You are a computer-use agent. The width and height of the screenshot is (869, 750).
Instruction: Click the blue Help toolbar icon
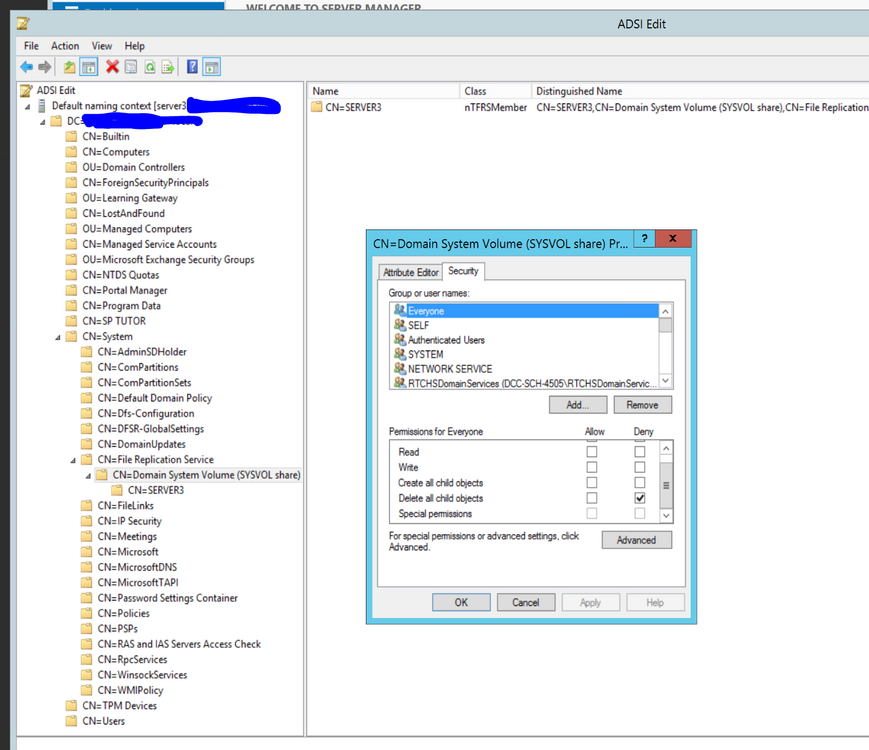[192, 67]
